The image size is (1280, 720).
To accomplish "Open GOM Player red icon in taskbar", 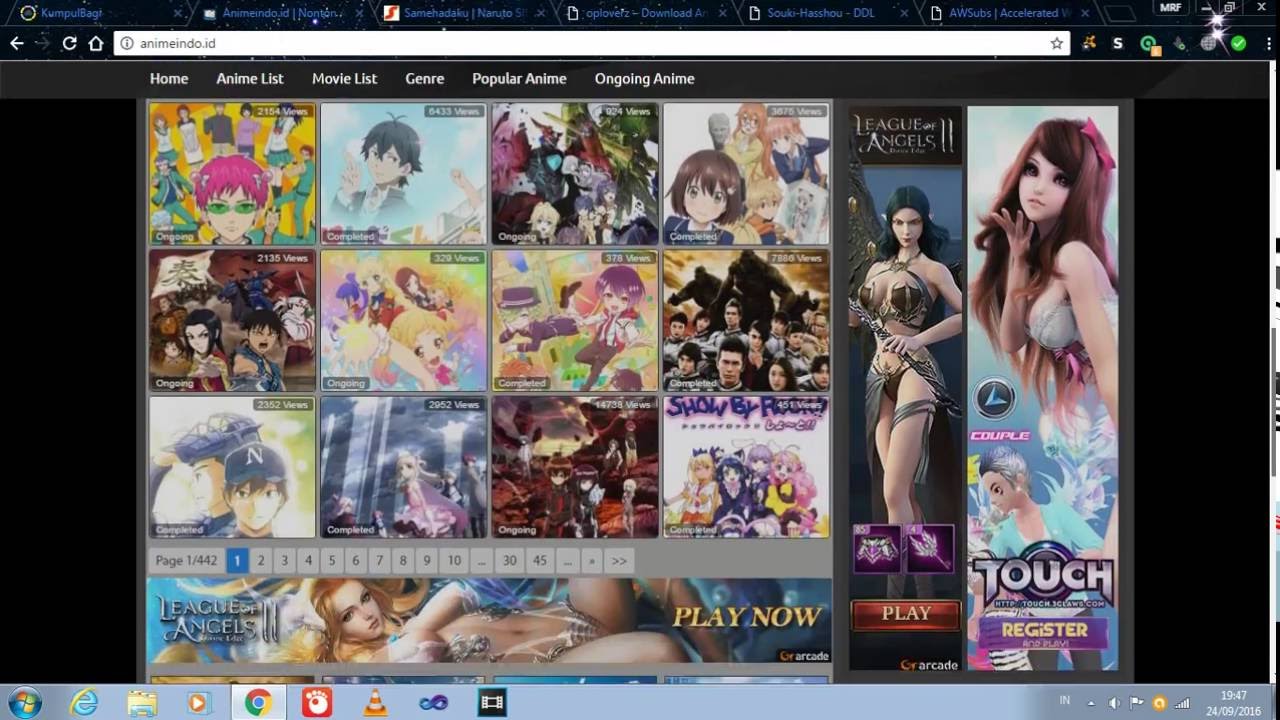I will pyautogui.click(x=317, y=702).
